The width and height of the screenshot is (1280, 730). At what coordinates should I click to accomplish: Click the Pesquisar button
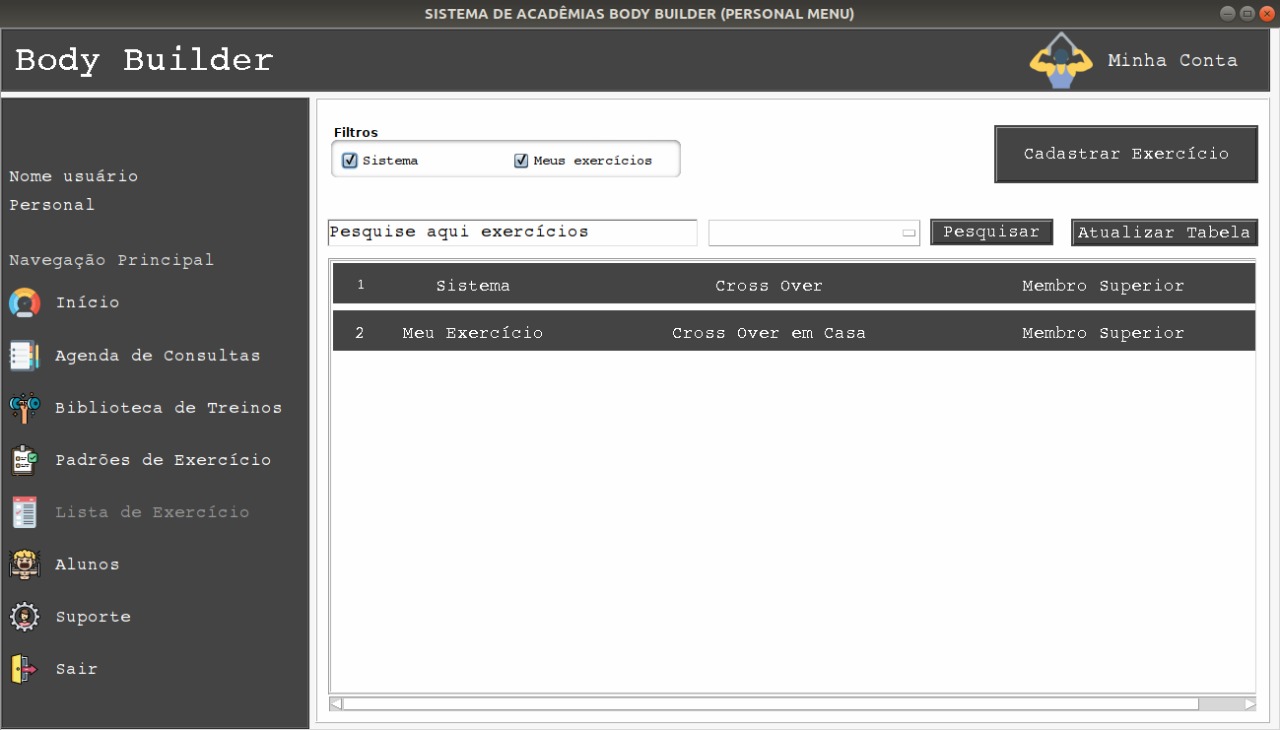point(991,232)
